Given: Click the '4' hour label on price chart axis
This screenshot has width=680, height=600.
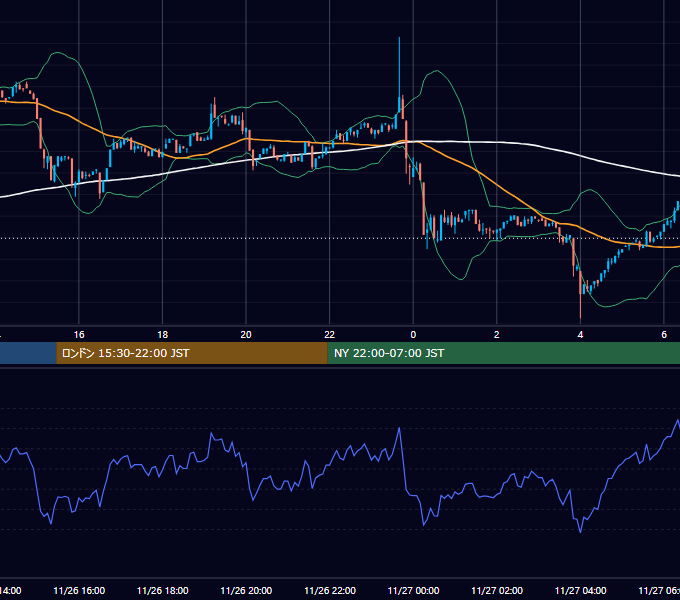Looking at the screenshot, I should (580, 335).
